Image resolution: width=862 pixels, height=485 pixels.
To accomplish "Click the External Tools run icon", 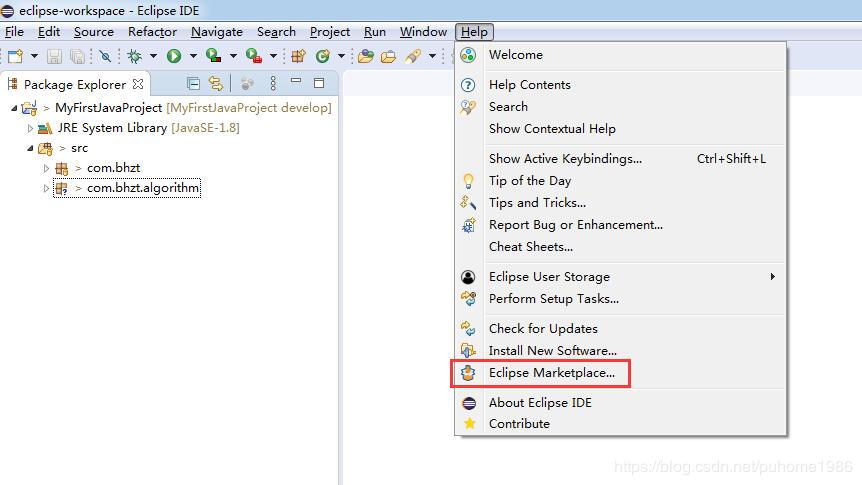I will coord(253,56).
